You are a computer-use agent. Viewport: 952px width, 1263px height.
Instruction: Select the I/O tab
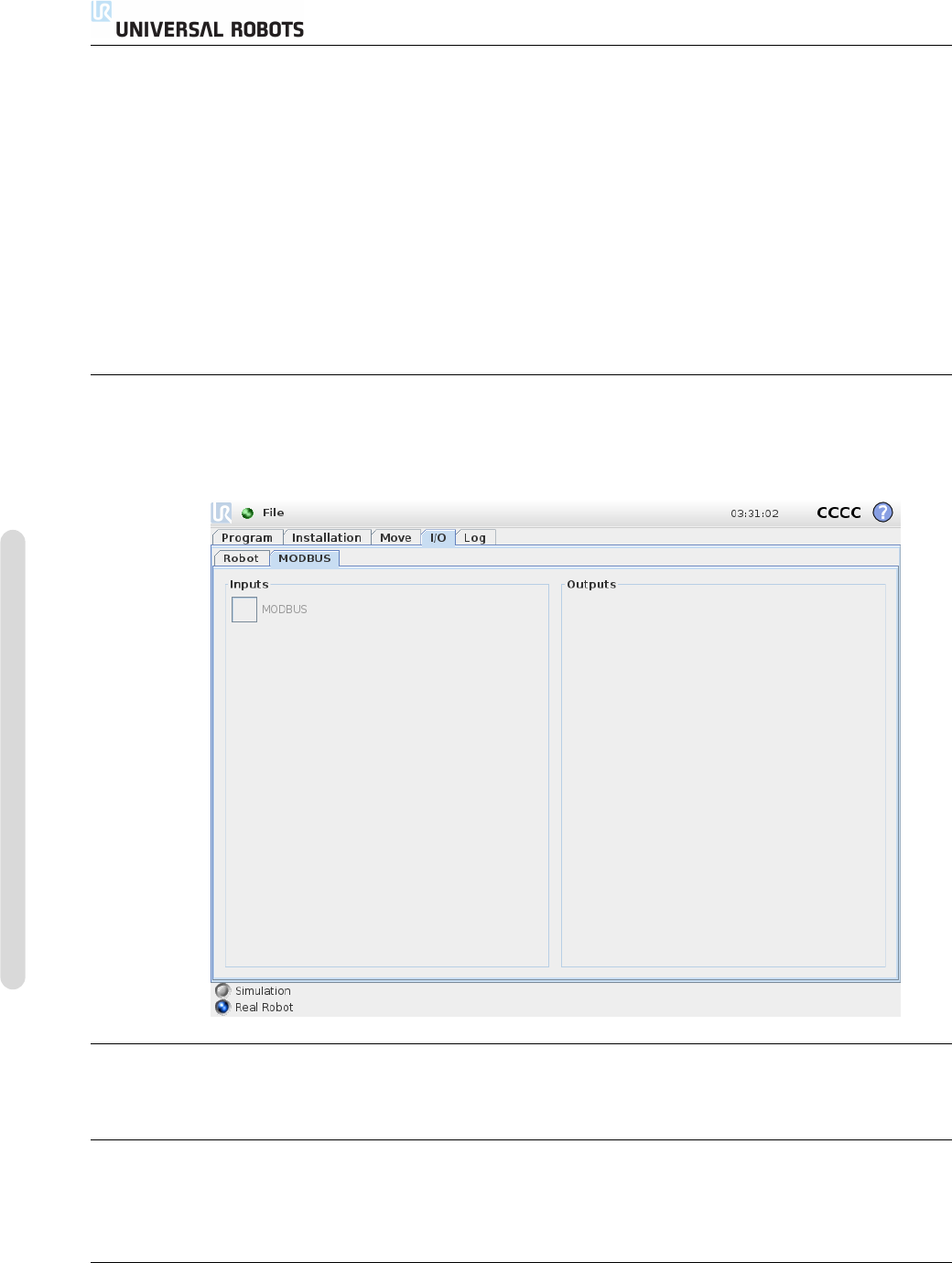[438, 538]
